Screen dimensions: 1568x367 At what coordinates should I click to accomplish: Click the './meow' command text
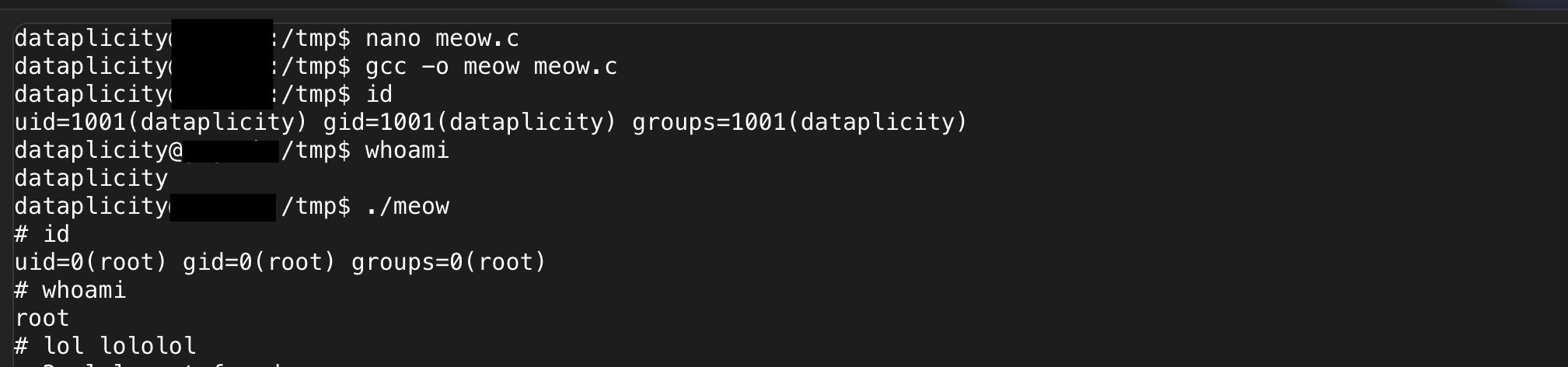[x=407, y=206]
